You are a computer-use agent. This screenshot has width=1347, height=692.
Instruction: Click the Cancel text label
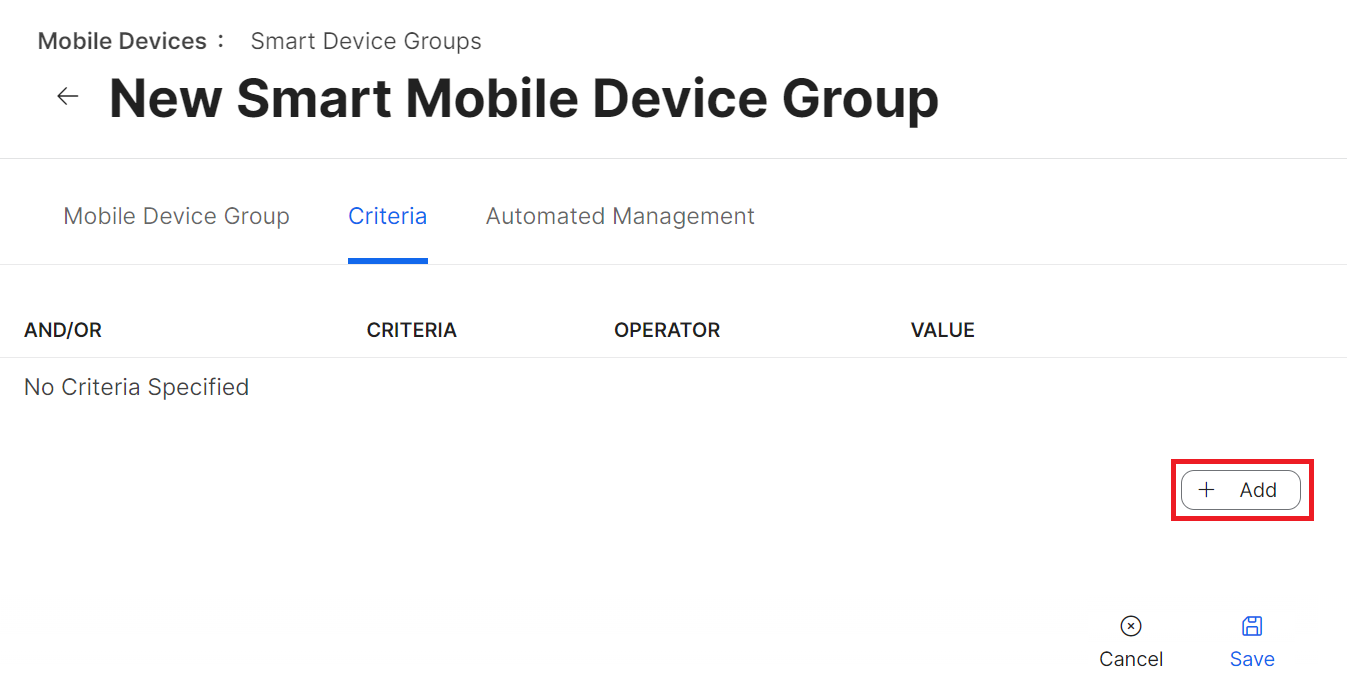(x=1131, y=659)
